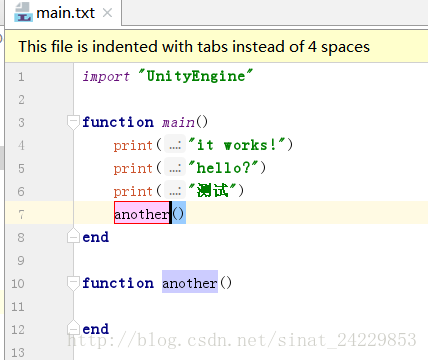The height and width of the screenshot is (360, 428).
Task: Click the "it works!" string
Action: coord(237,145)
